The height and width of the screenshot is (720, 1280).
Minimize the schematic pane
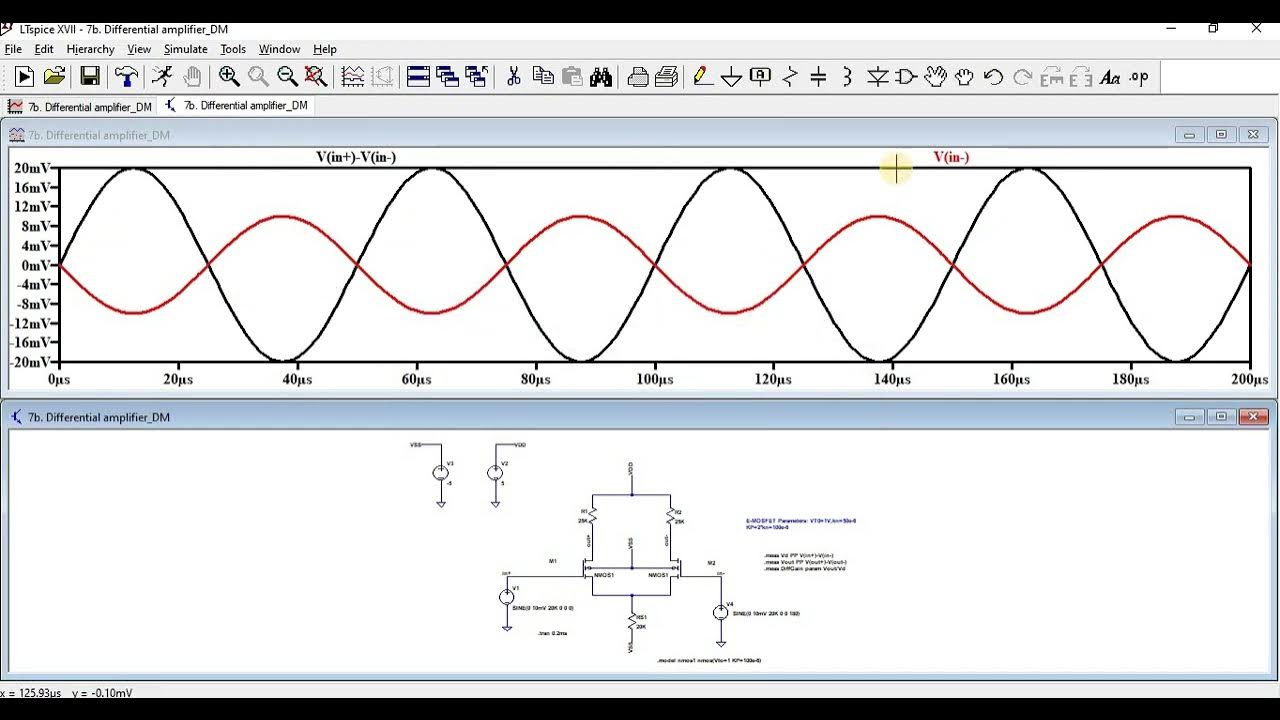click(x=1189, y=416)
